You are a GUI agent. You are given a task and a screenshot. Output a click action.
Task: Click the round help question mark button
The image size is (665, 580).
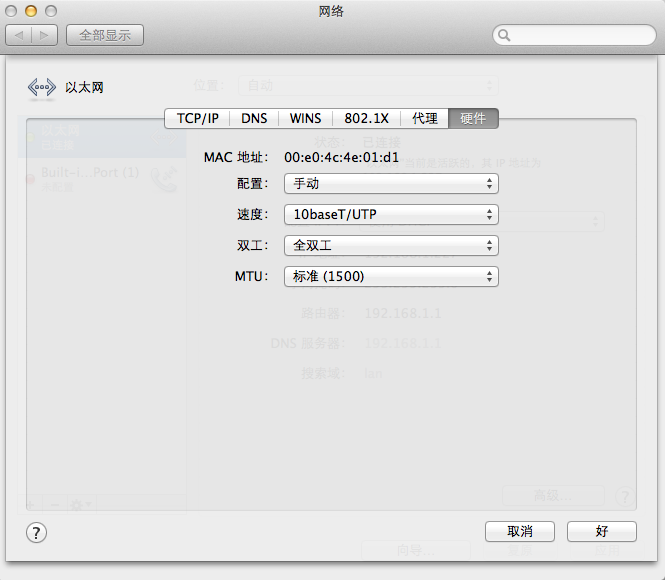[36, 533]
